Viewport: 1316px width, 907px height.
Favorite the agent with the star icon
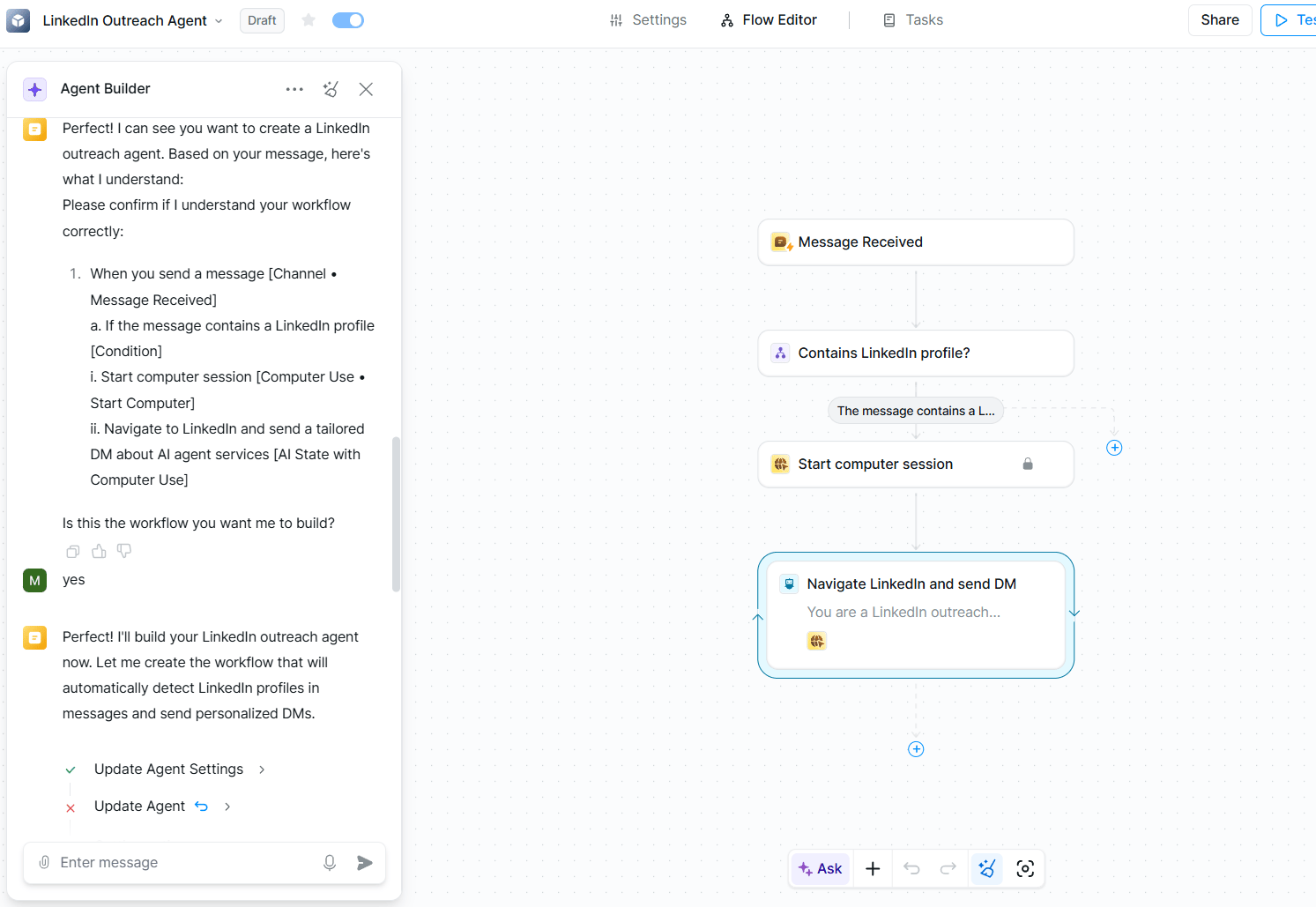309,20
